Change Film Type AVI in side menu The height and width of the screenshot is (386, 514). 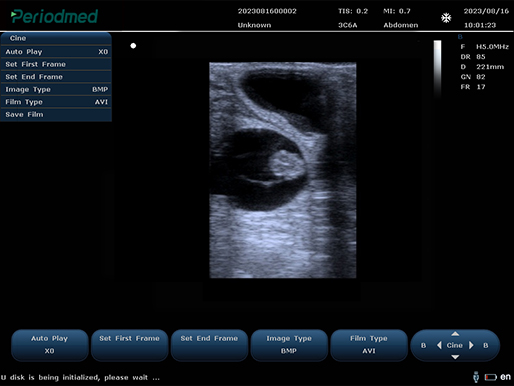[x=56, y=102]
